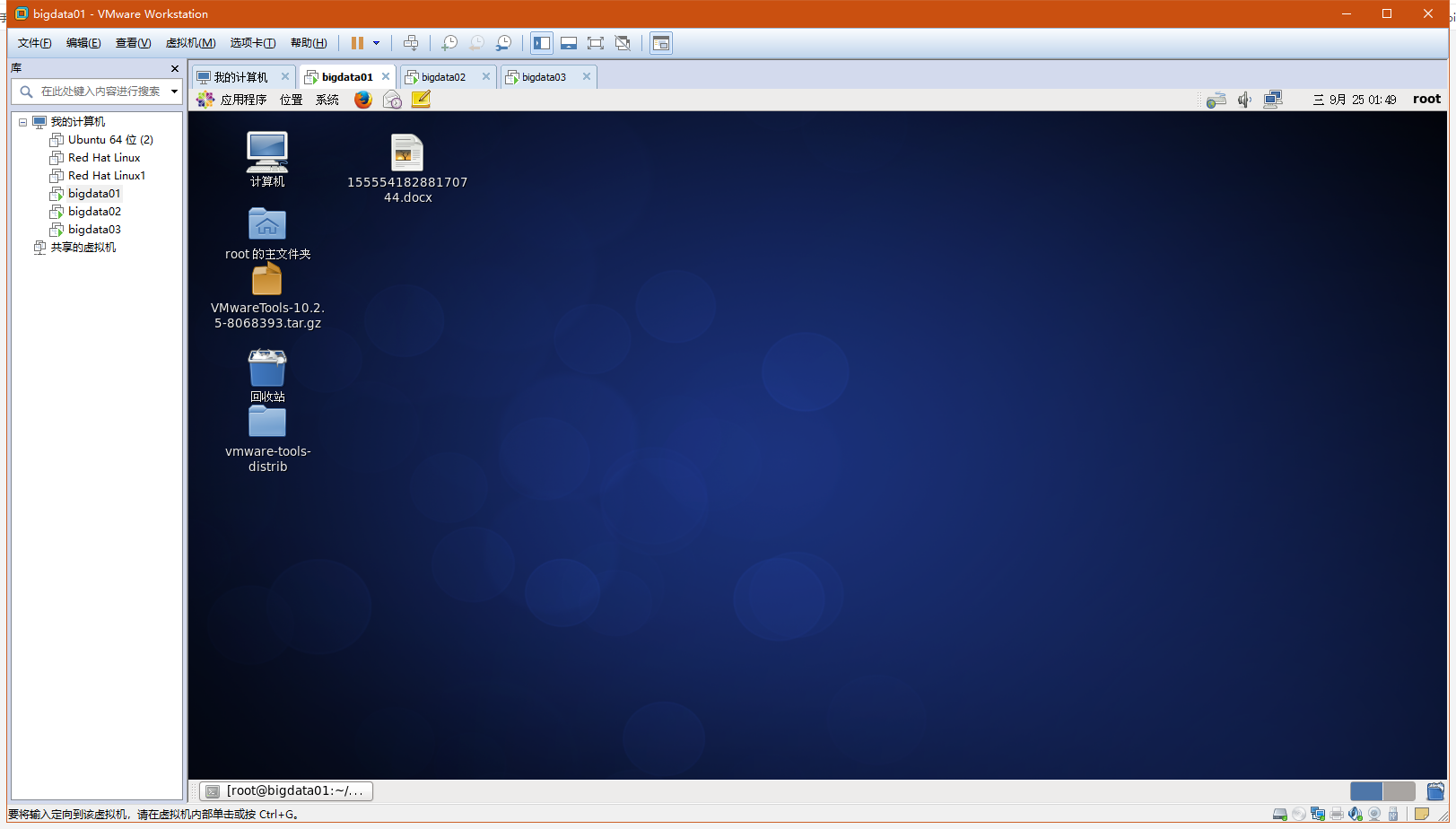The width and height of the screenshot is (1456, 829).
Task: Open the library search dropdown arrow
Action: point(174,92)
